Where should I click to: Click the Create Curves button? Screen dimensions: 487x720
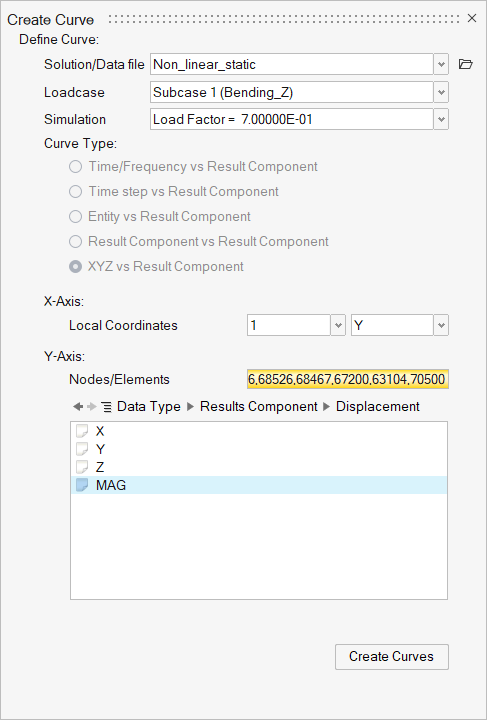(392, 657)
